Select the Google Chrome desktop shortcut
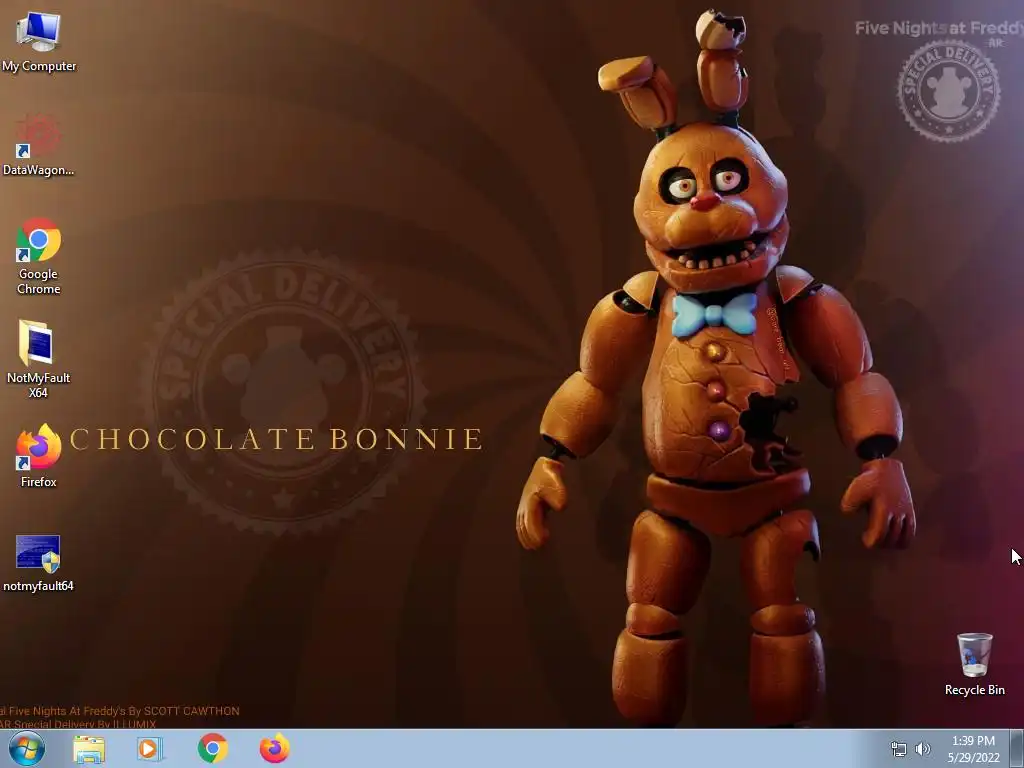 tap(39, 256)
